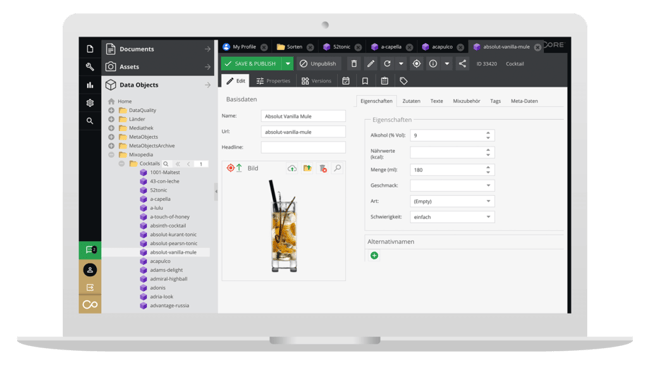This screenshot has height=365, width=650.
Task: Click the Save & Publish button
Action: click(x=252, y=63)
